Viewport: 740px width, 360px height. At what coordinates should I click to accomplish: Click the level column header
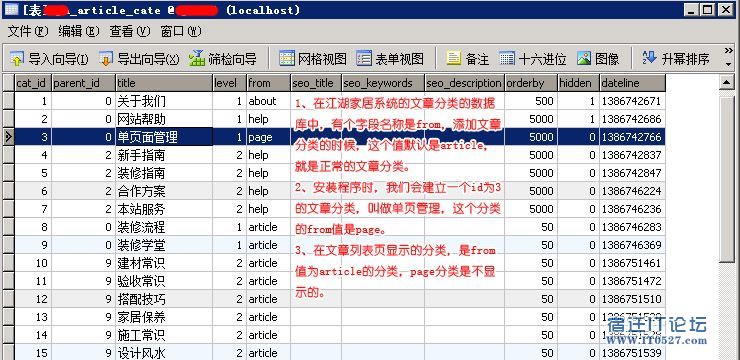pyautogui.click(x=229, y=83)
